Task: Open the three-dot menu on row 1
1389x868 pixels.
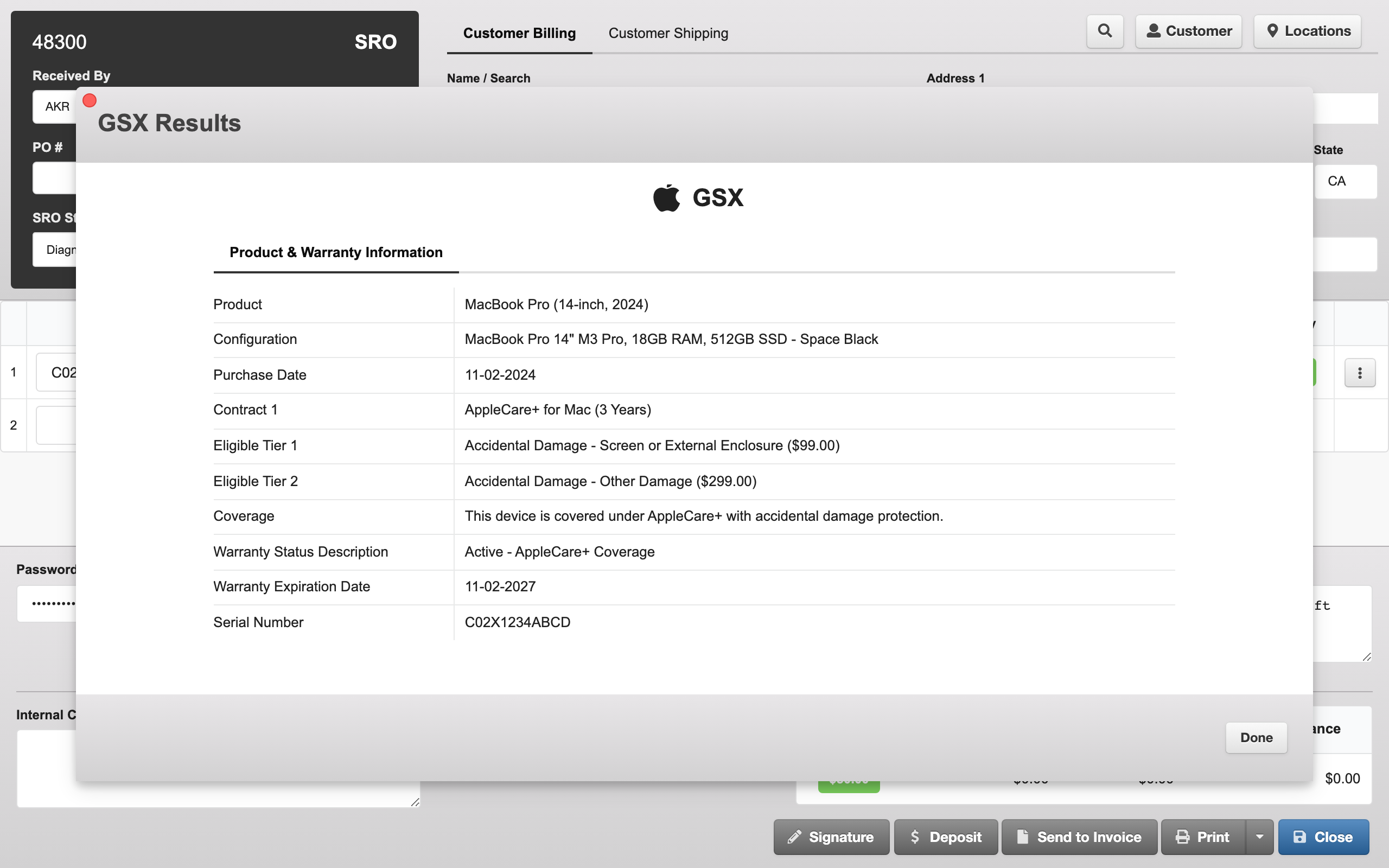Action: pos(1360,373)
